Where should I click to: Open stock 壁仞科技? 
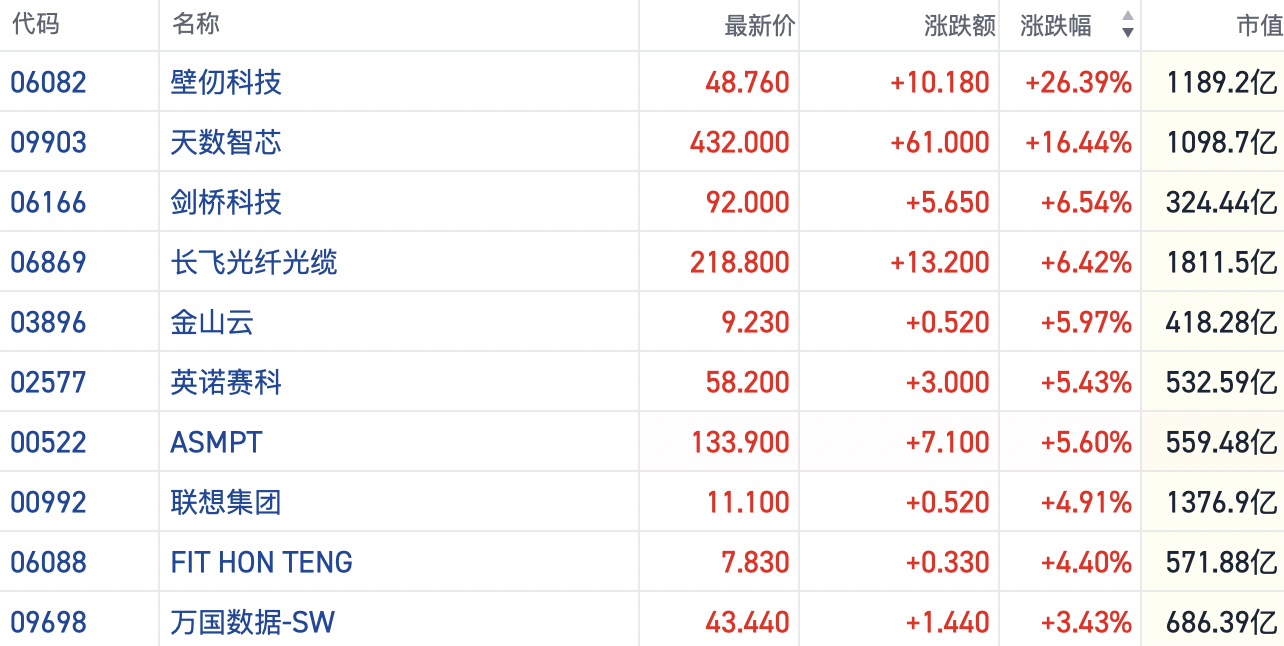[x=226, y=82]
